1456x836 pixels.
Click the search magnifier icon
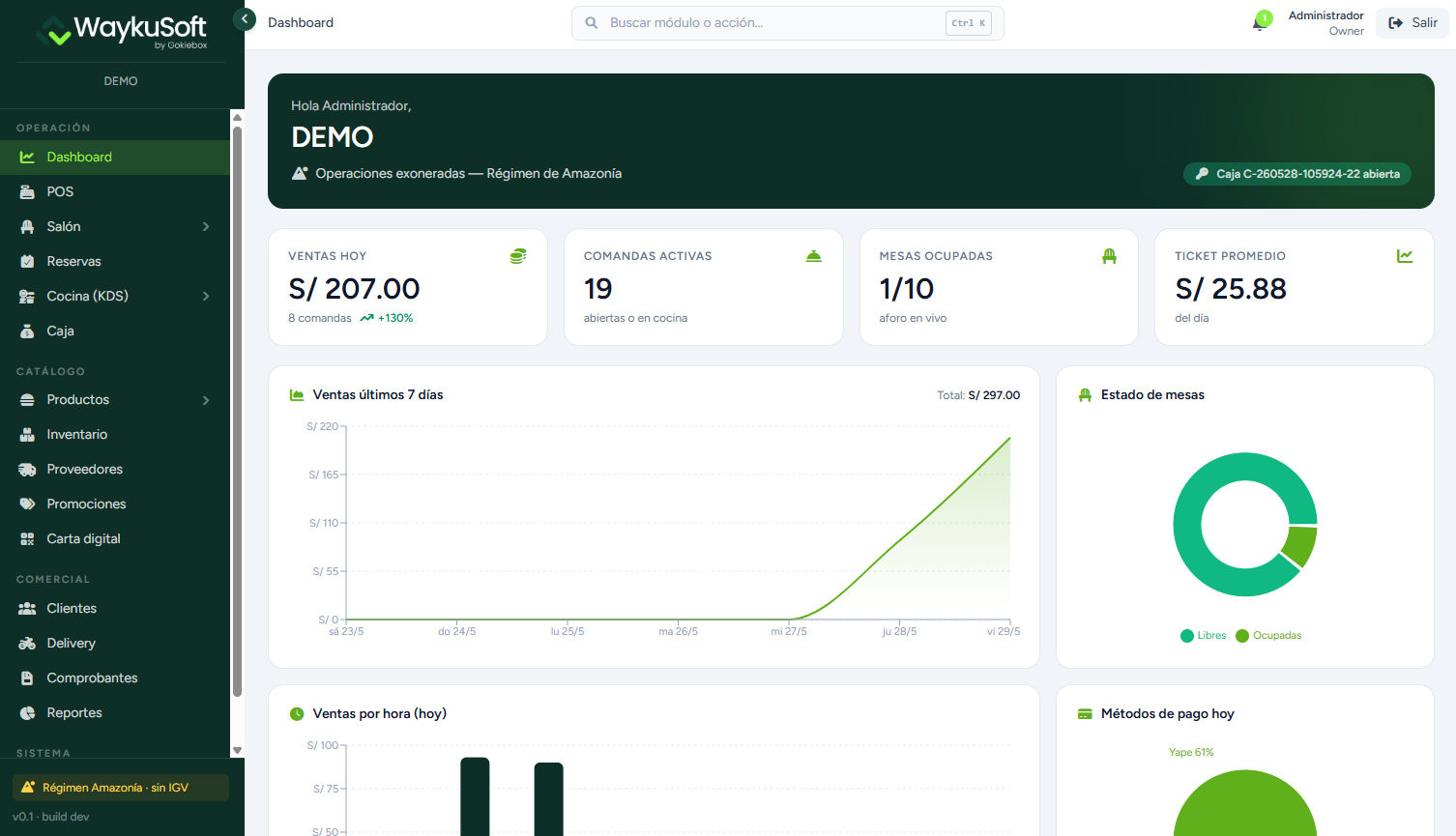(x=592, y=23)
